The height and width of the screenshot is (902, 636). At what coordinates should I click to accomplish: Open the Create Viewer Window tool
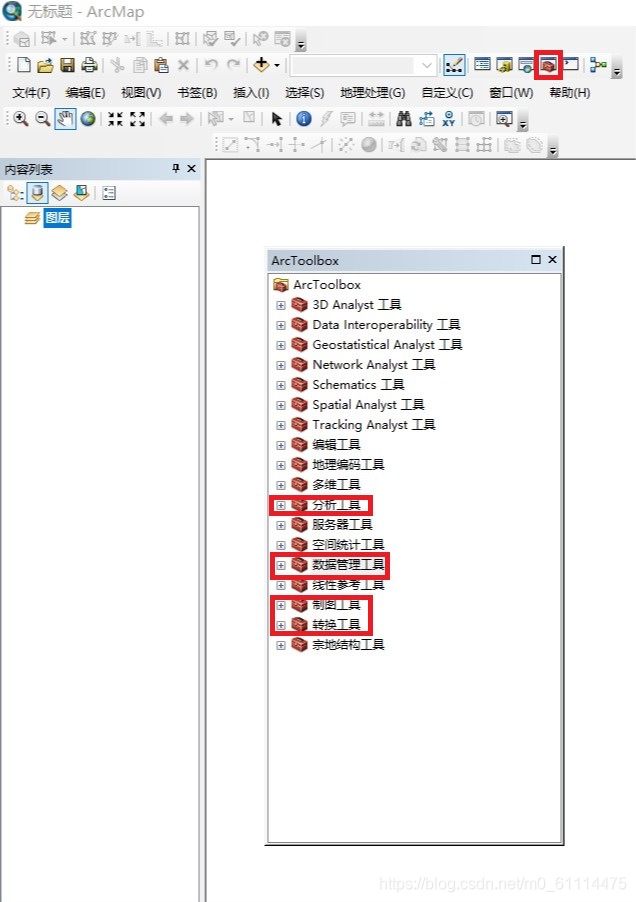coord(504,119)
